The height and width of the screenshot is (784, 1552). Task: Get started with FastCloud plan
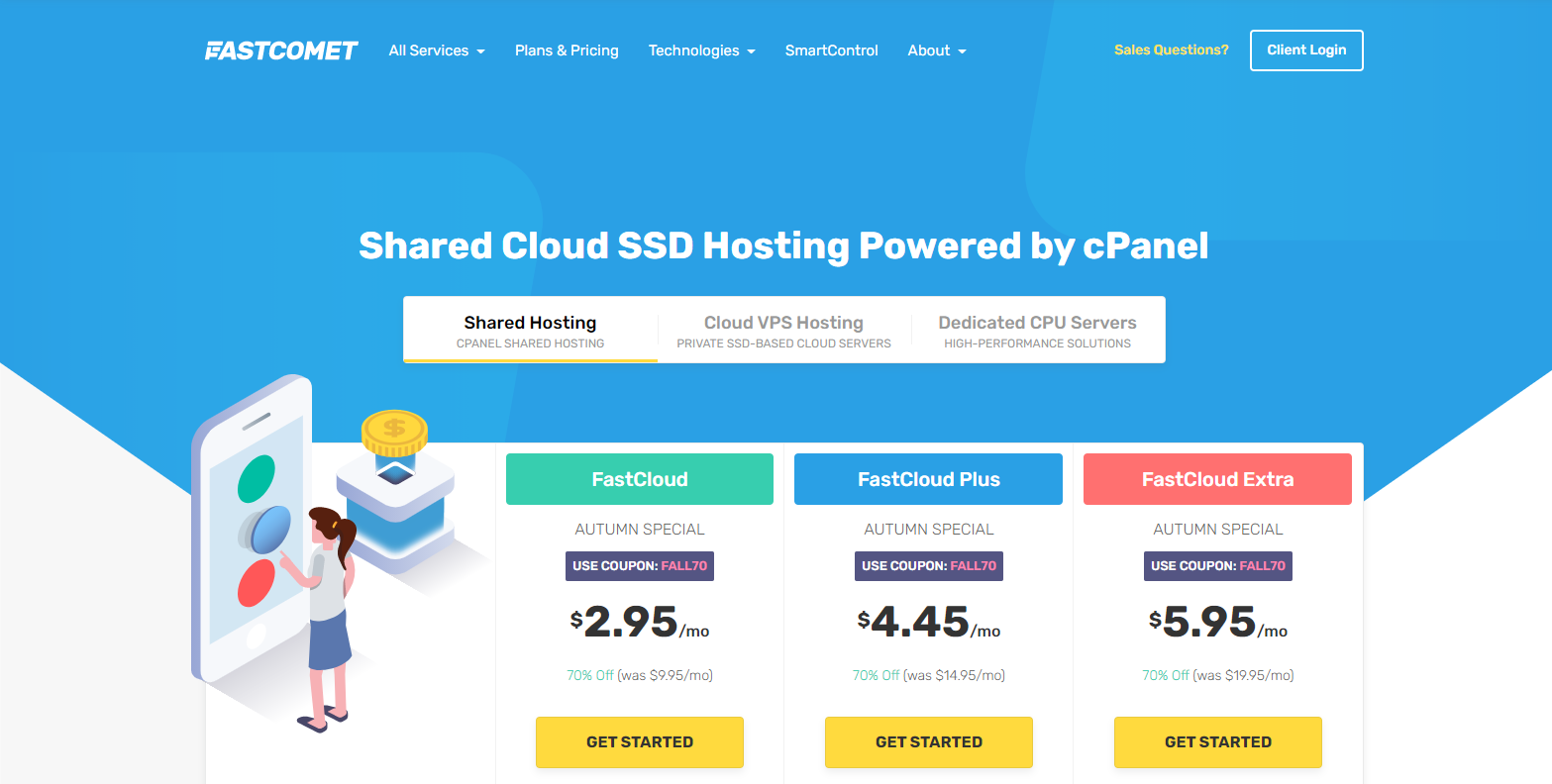(x=639, y=742)
